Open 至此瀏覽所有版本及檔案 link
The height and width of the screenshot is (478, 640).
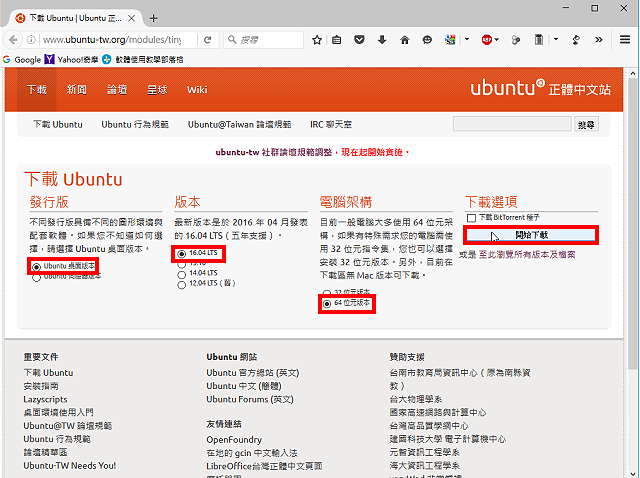527,255
